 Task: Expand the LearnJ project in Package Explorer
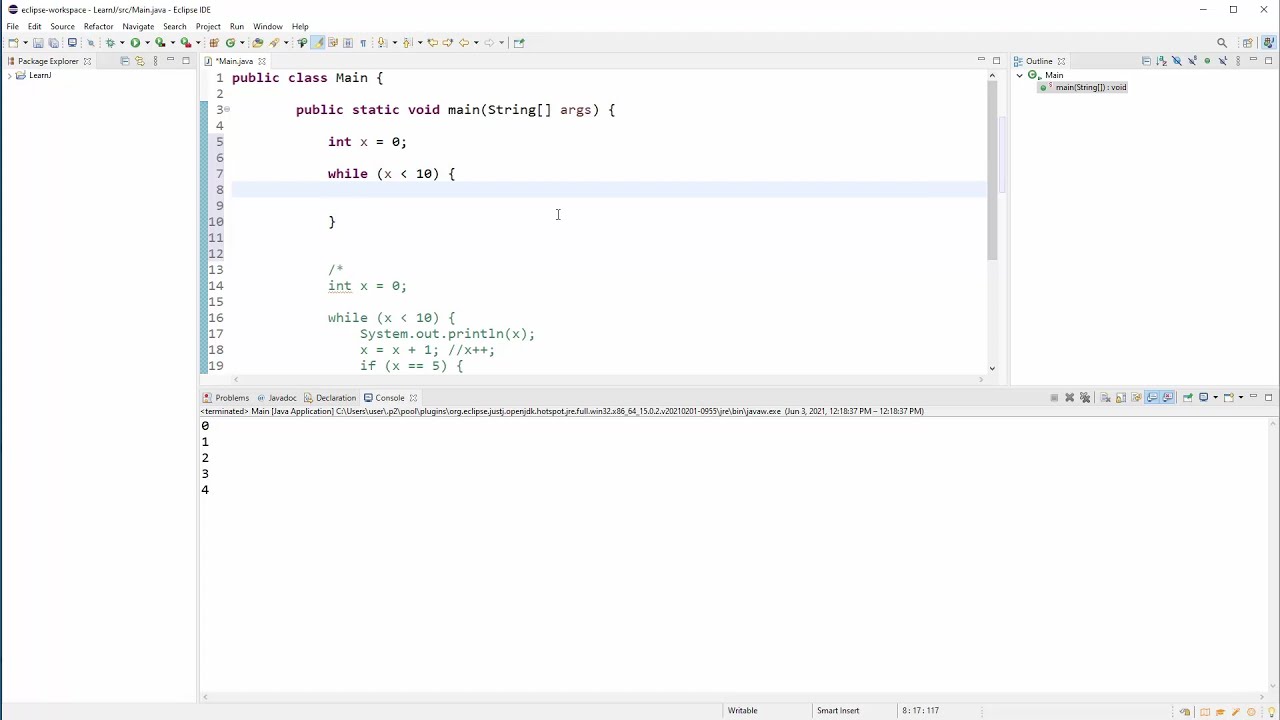click(x=9, y=76)
